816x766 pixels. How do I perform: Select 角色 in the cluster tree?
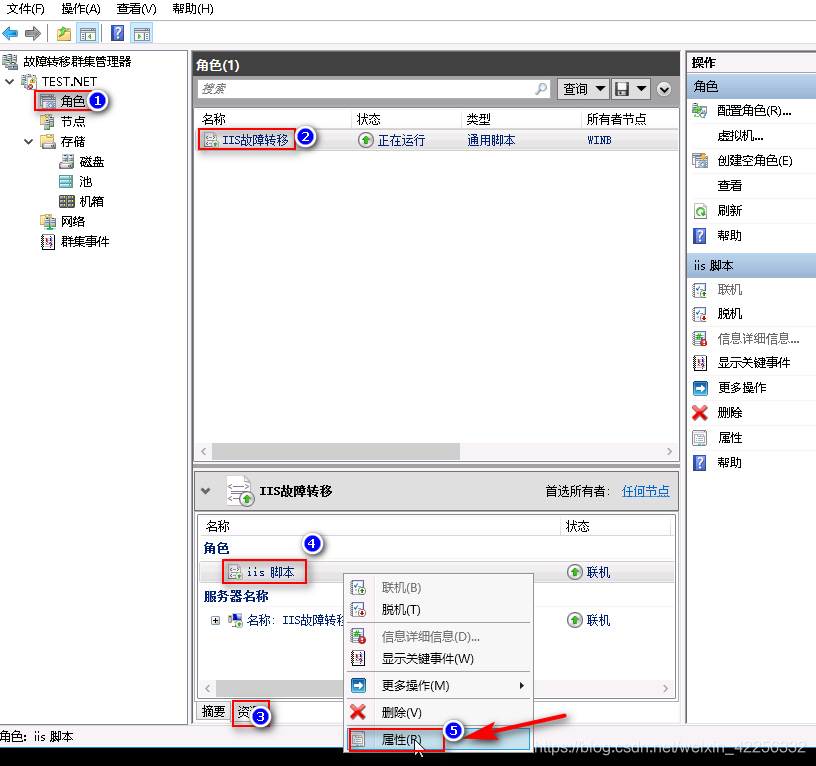[72, 101]
